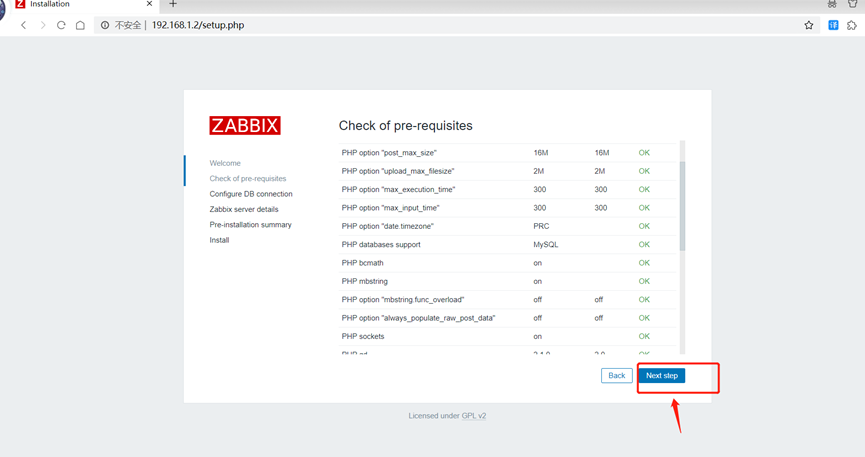The height and width of the screenshot is (457, 865).
Task: Click 'PHP bcmath' row text
Action: [362, 263]
